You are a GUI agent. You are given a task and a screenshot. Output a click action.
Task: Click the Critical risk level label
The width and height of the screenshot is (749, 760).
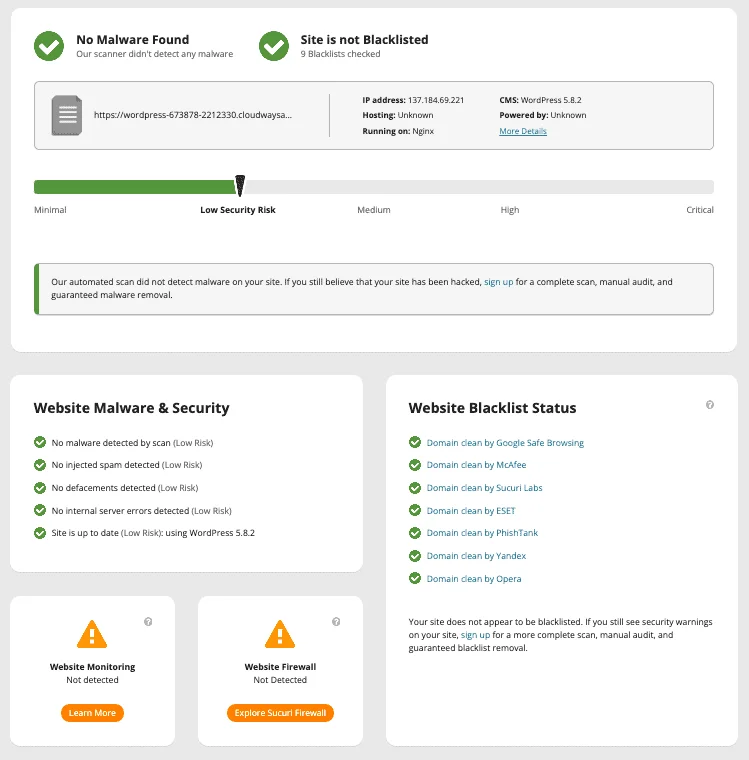click(x=700, y=210)
